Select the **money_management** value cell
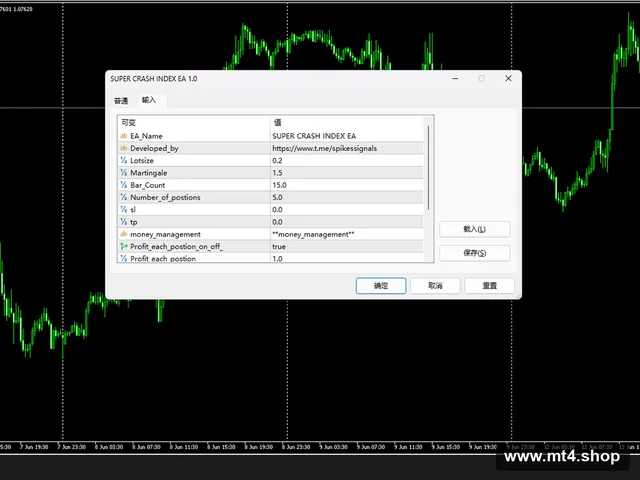This screenshot has width=640, height=480. [347, 234]
